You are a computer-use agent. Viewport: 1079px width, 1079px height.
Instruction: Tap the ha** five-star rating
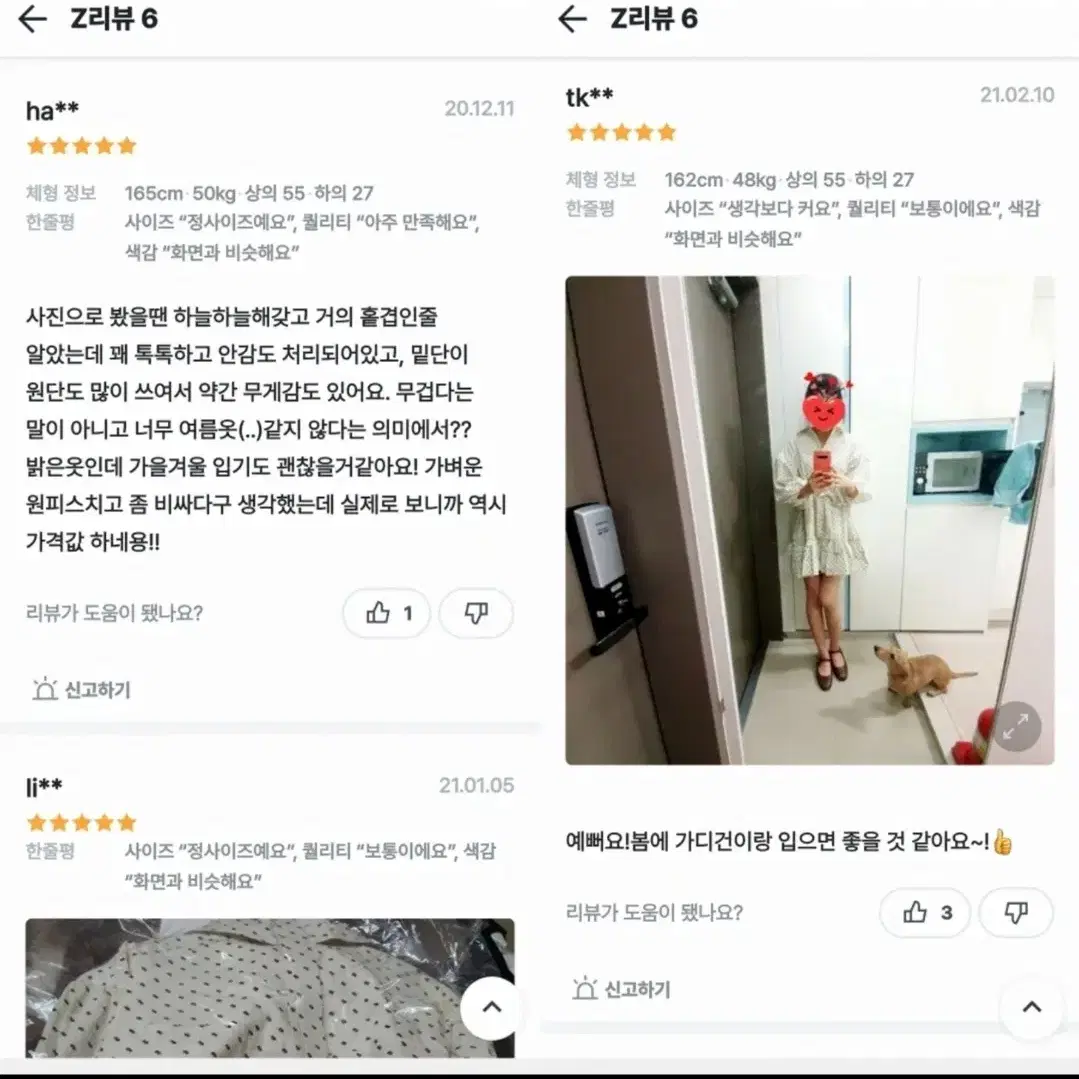(x=81, y=146)
